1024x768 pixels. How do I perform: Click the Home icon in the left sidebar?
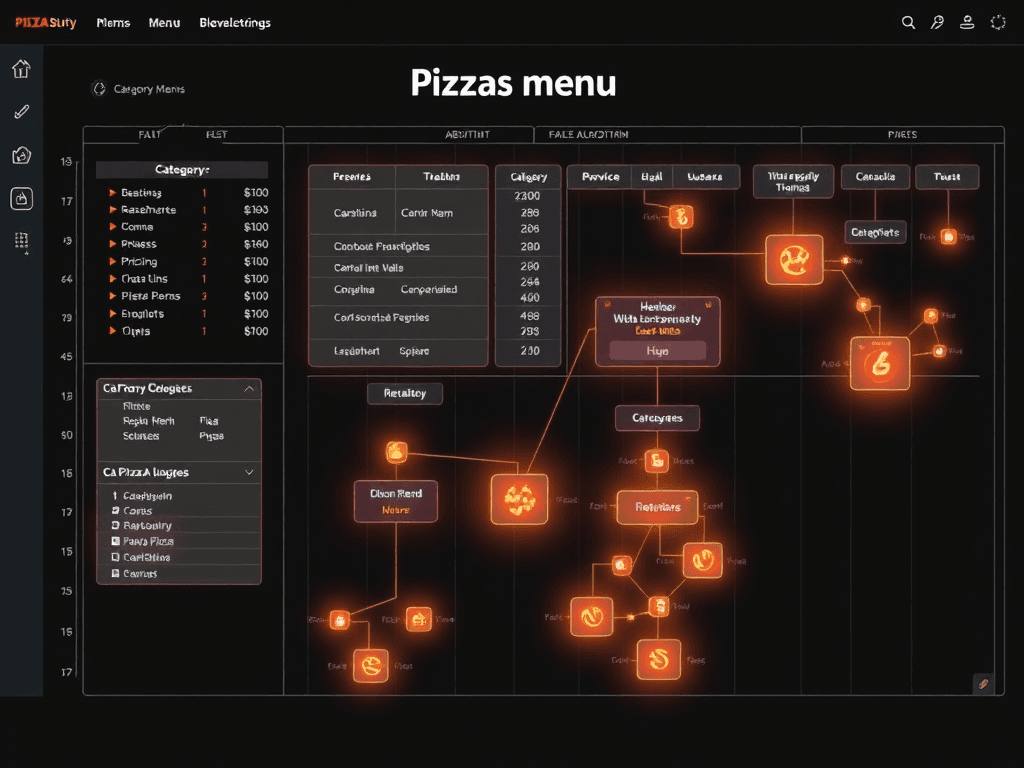21,69
